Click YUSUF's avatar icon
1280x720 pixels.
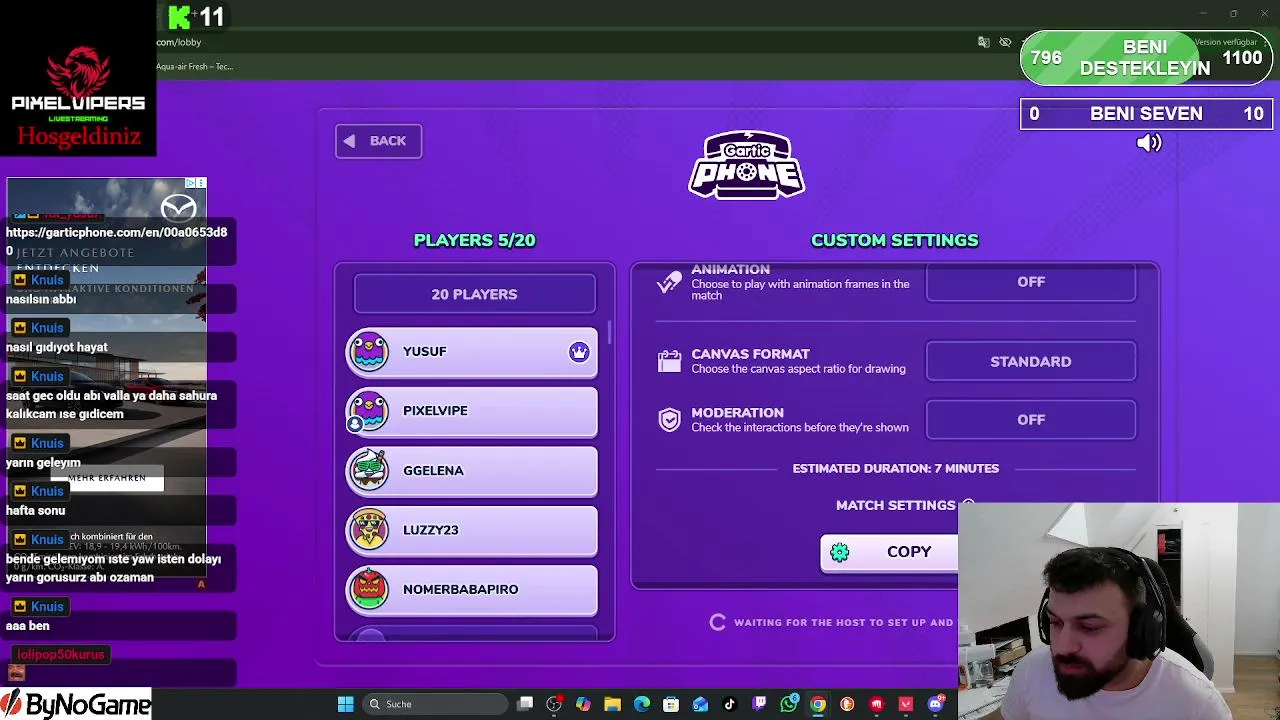(x=370, y=352)
